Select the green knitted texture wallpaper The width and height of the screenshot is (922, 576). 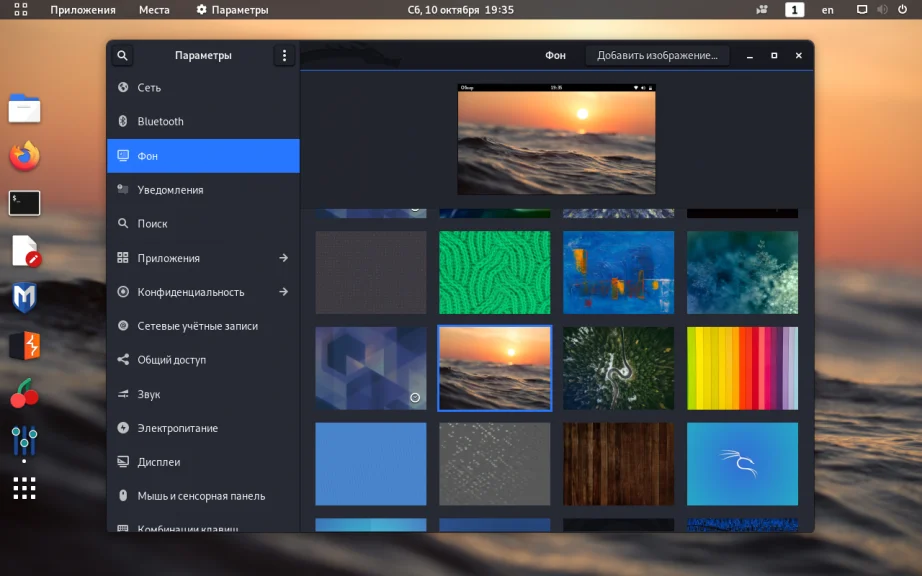click(x=494, y=273)
